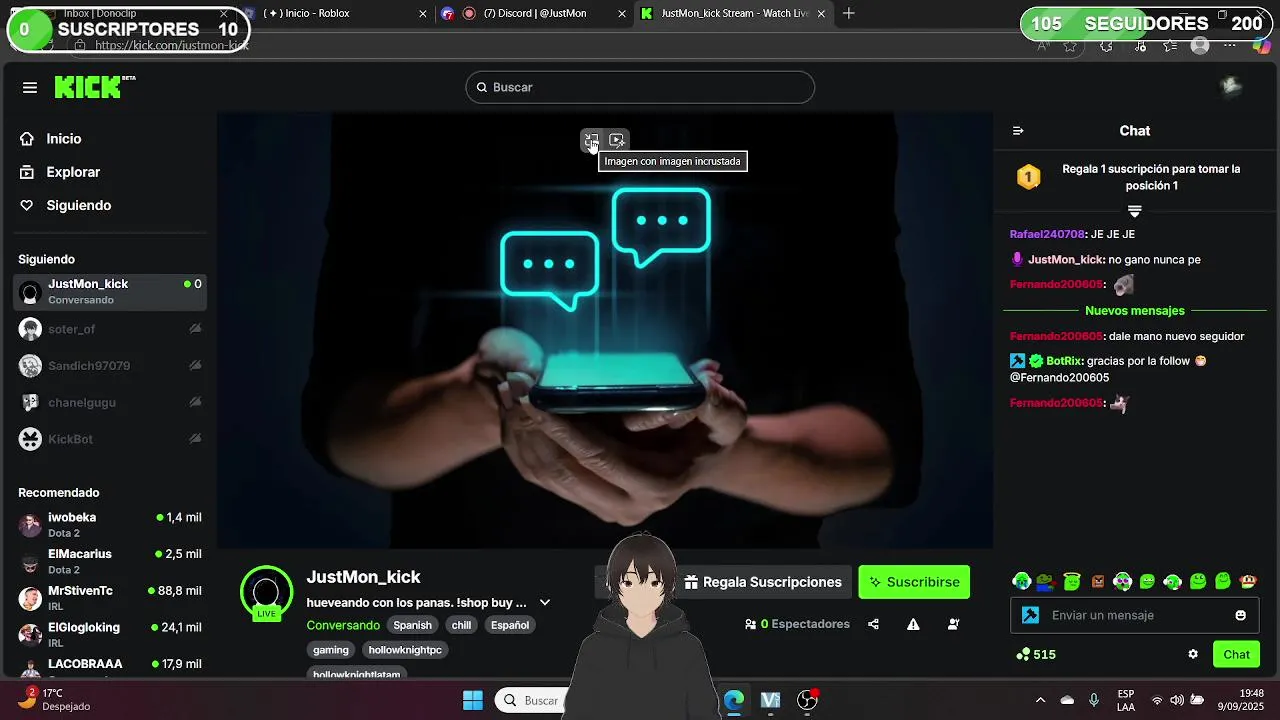Viewport: 1280px width, 720px height.
Task: Click the report warning triangle icon
Action: click(x=913, y=624)
